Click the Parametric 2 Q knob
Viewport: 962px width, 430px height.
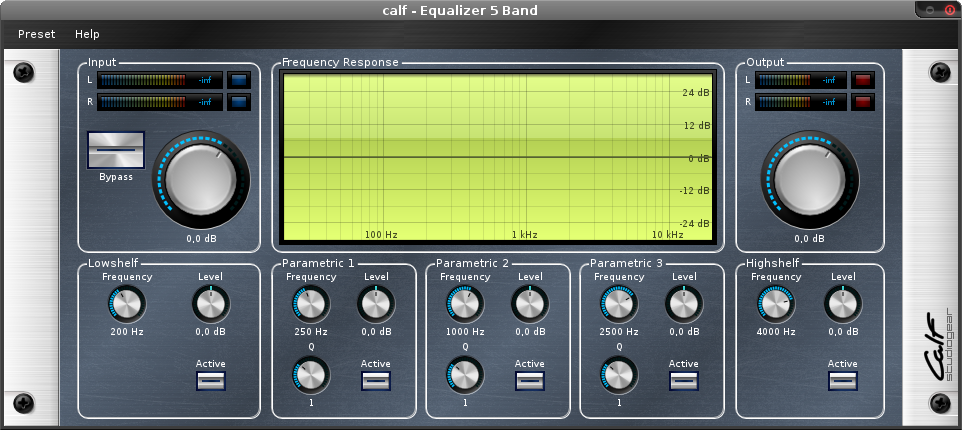pyautogui.click(x=465, y=375)
